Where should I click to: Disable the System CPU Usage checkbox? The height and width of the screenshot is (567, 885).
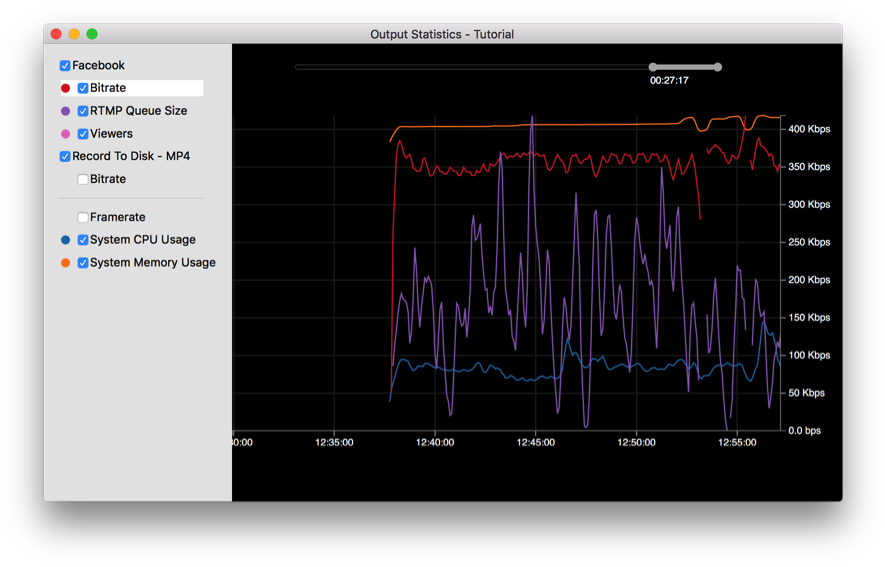point(83,240)
